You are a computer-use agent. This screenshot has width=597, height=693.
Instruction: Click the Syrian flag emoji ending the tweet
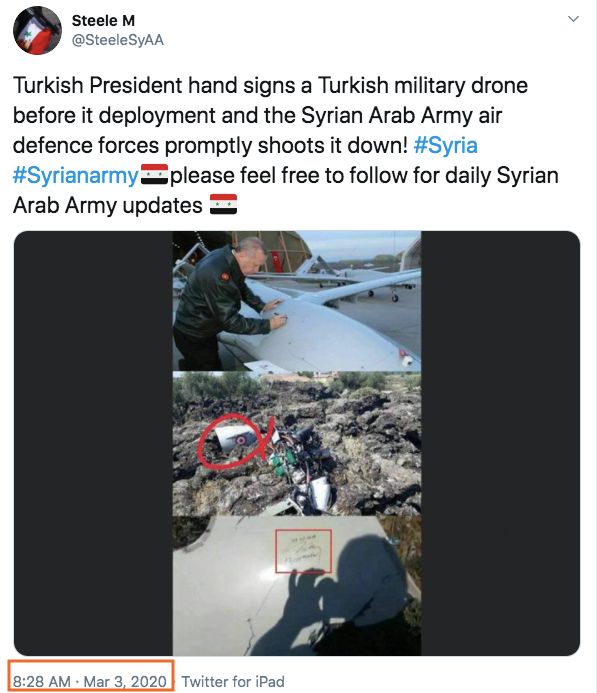pyautogui.click(x=223, y=204)
